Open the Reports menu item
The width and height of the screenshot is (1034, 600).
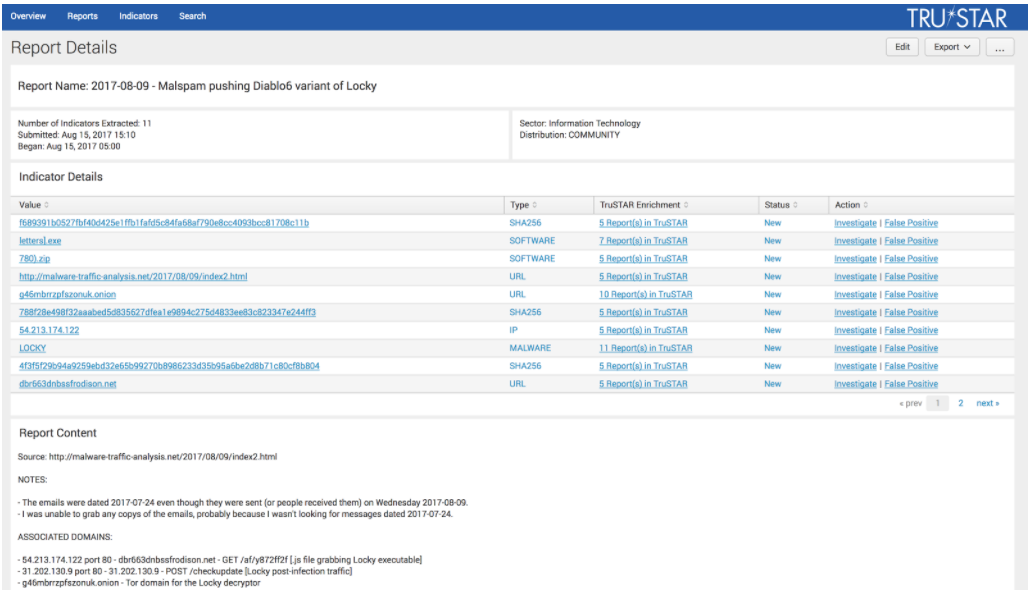(82, 15)
